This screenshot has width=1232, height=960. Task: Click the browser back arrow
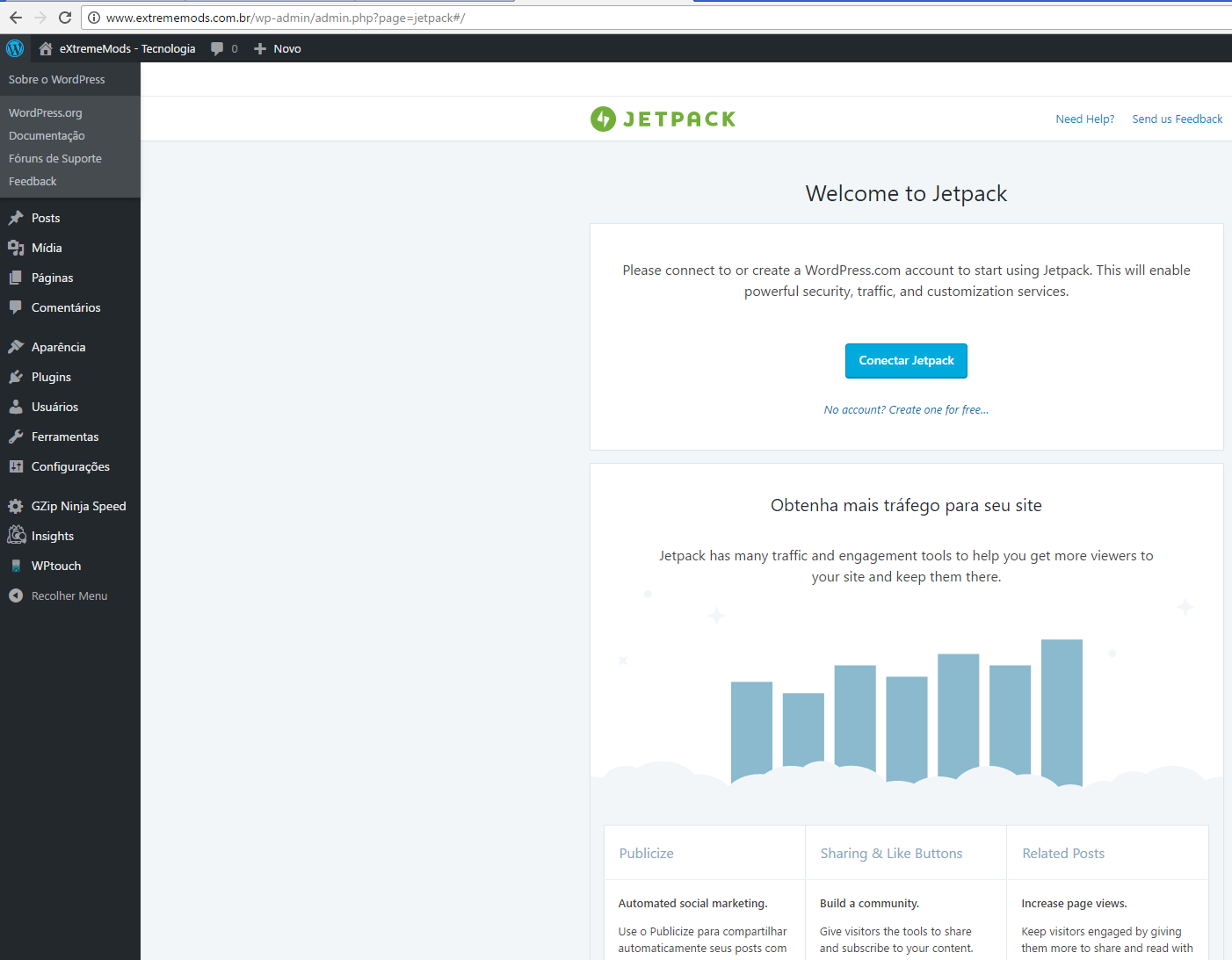[15, 18]
